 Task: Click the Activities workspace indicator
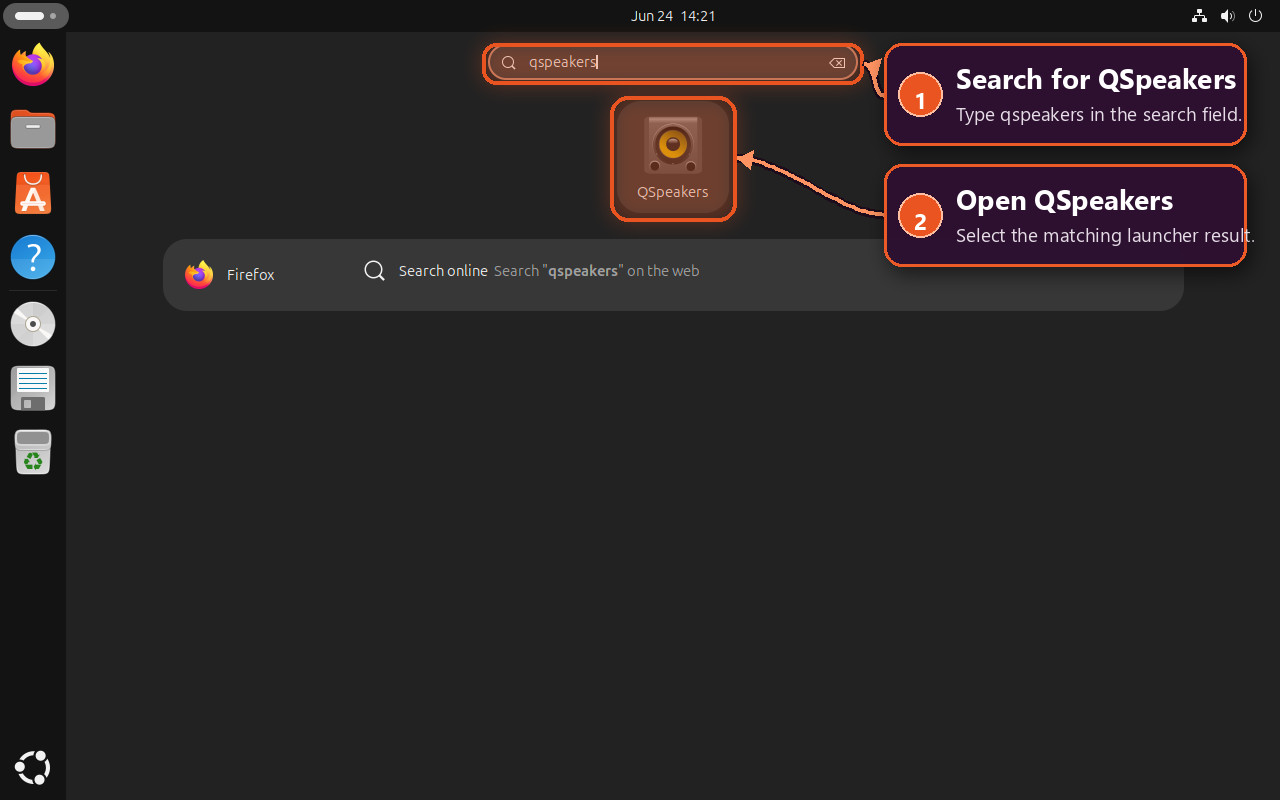click(36, 16)
